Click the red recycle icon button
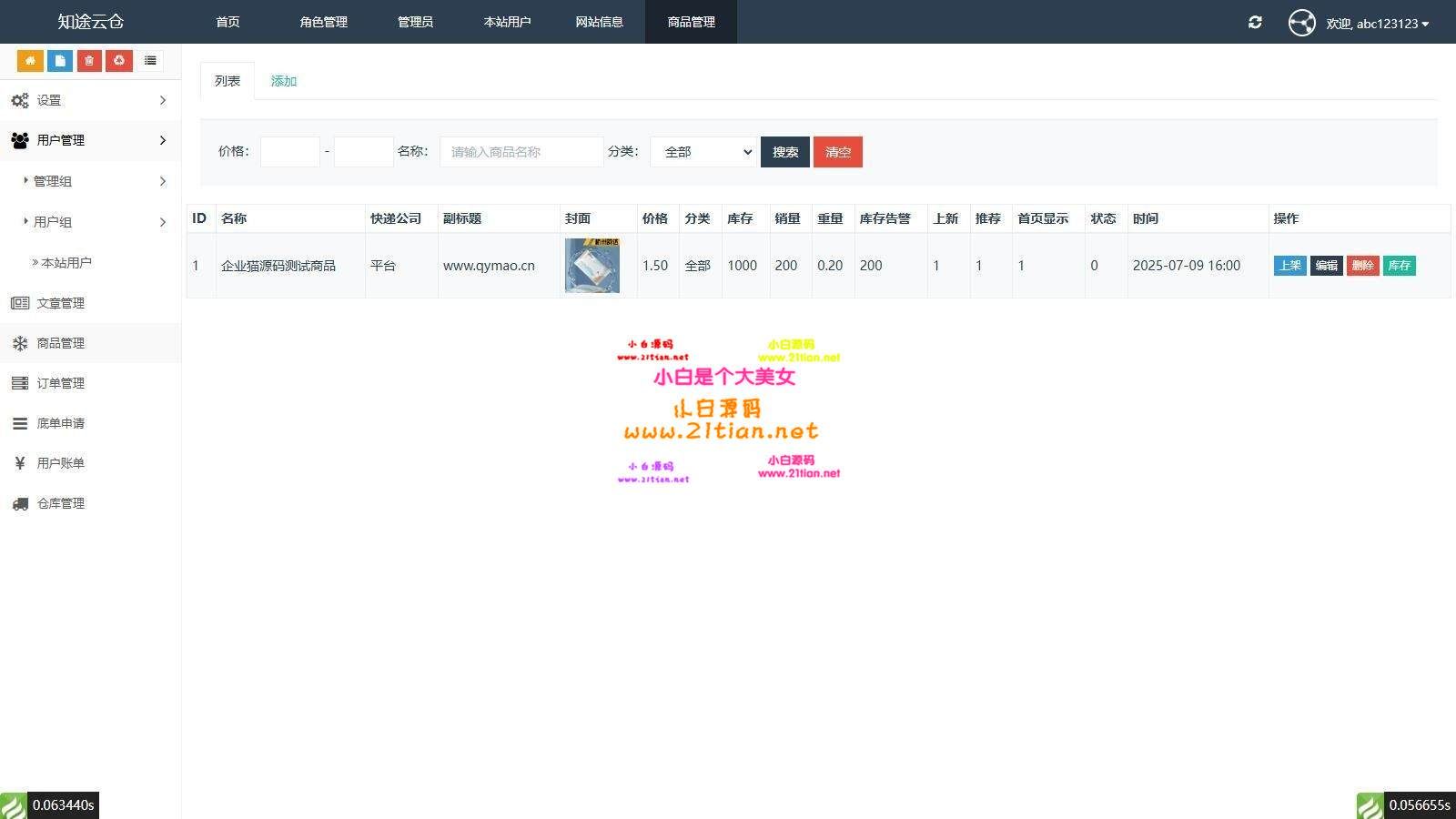 click(119, 61)
